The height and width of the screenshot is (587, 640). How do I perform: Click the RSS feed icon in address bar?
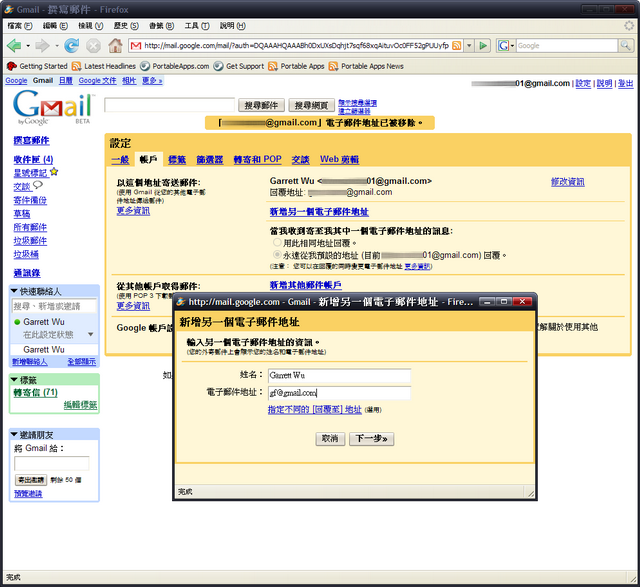tap(457, 46)
